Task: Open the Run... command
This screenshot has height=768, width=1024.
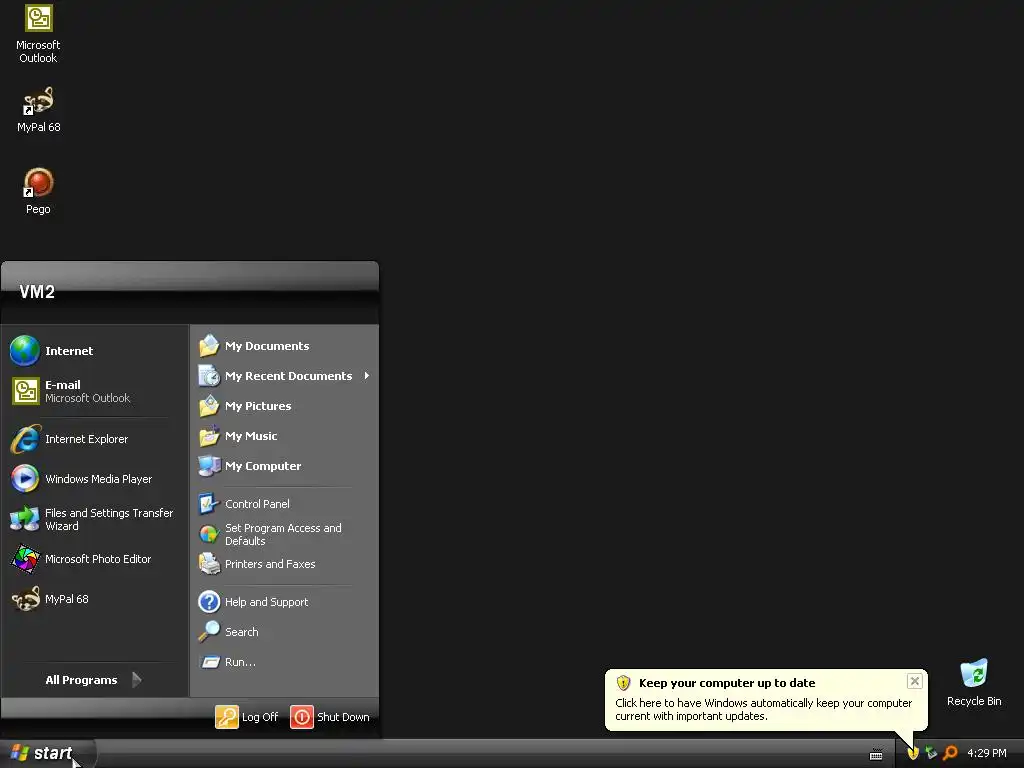Action: (285, 662)
